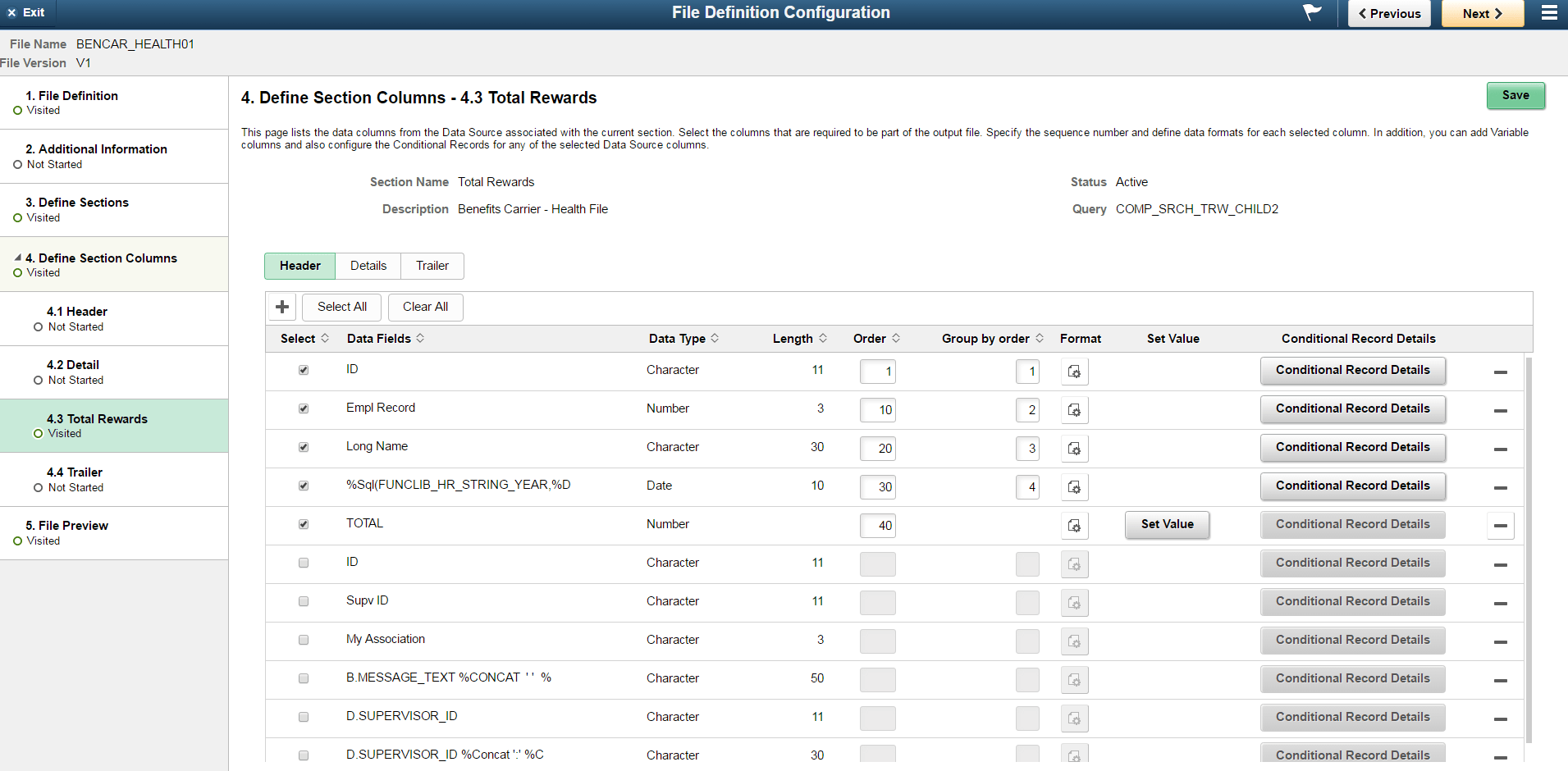Uncheck the selected ID row checkbox
The image size is (1568, 771).
point(303,370)
